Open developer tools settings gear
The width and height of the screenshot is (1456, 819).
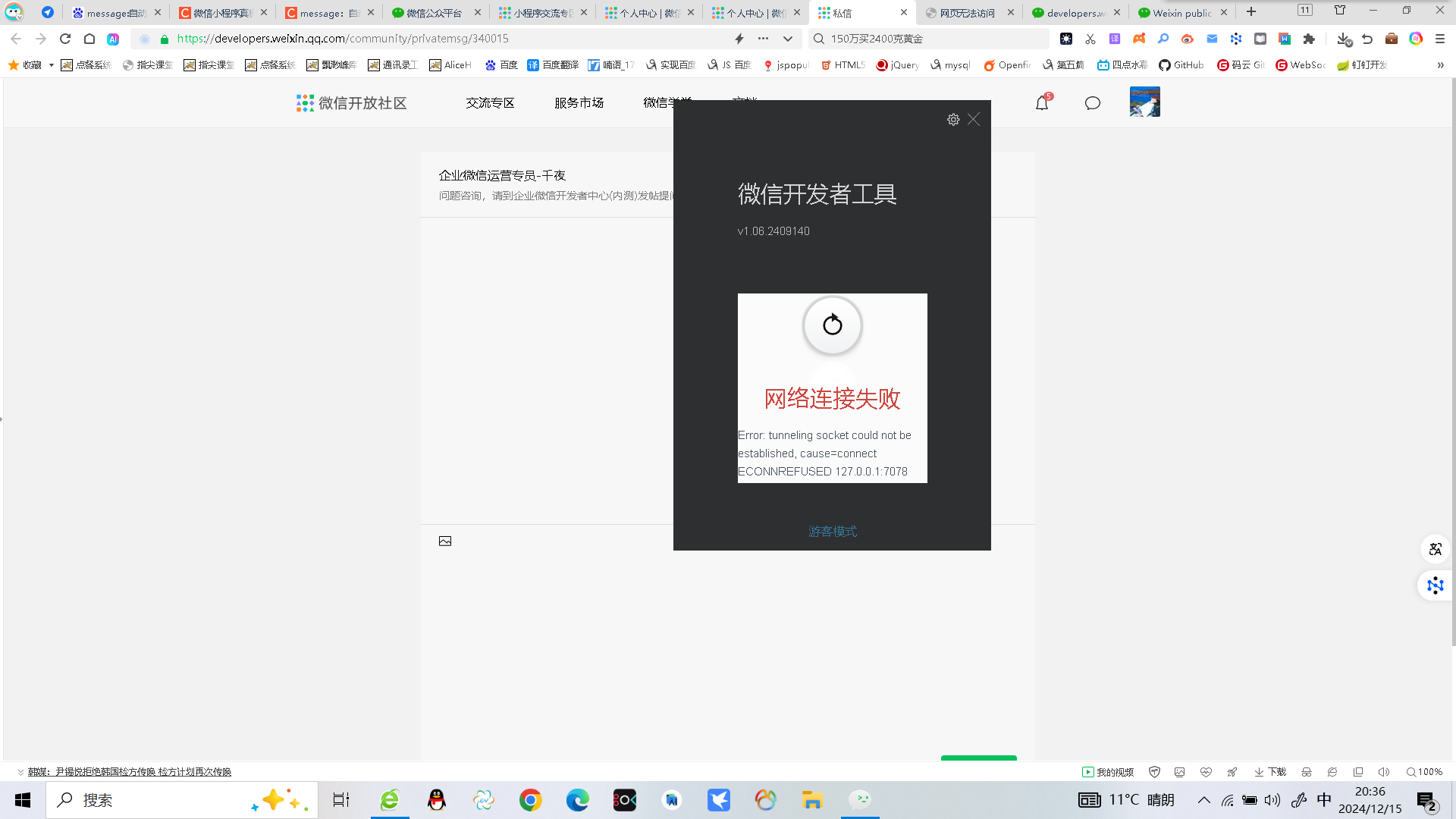point(953,120)
